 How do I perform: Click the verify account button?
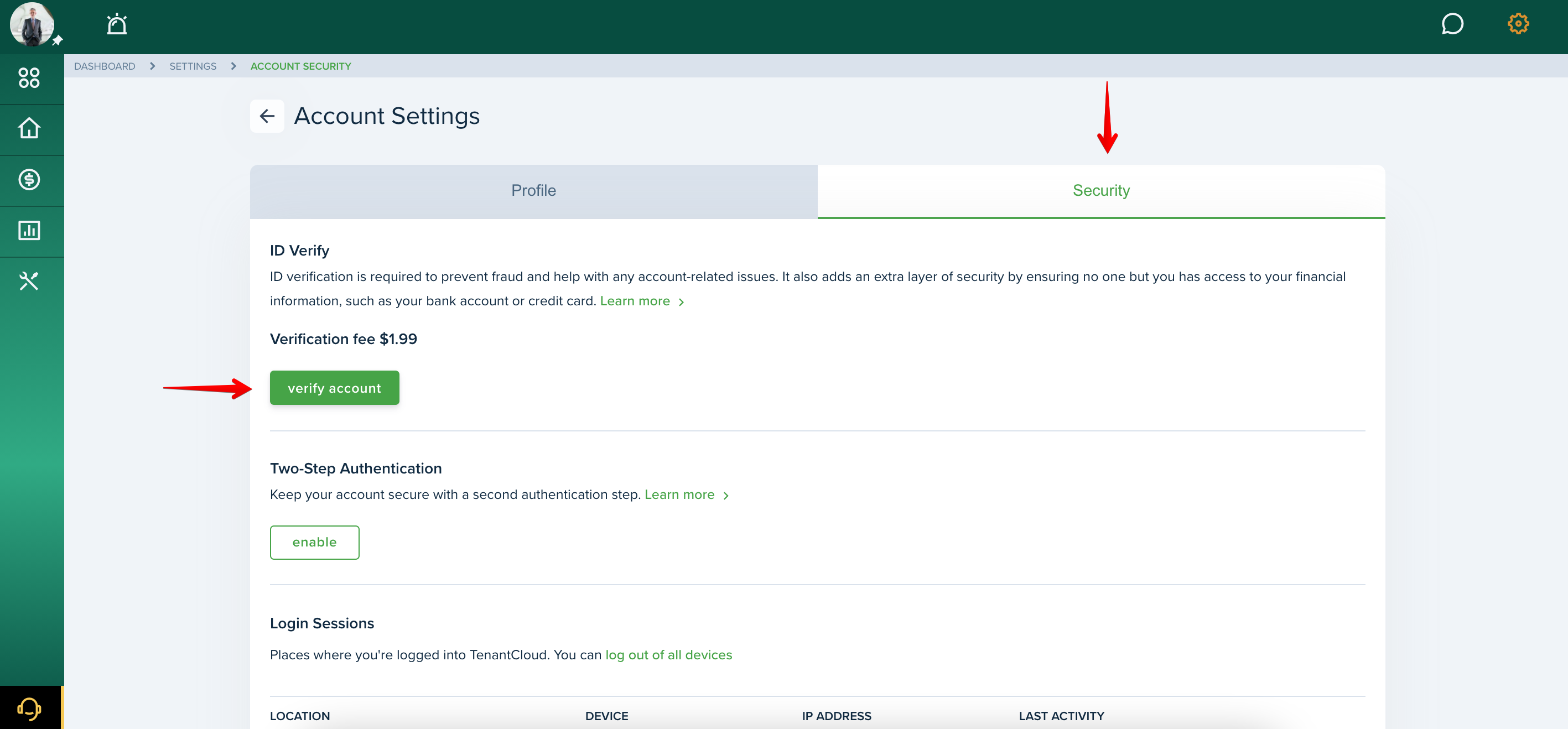pyautogui.click(x=334, y=388)
